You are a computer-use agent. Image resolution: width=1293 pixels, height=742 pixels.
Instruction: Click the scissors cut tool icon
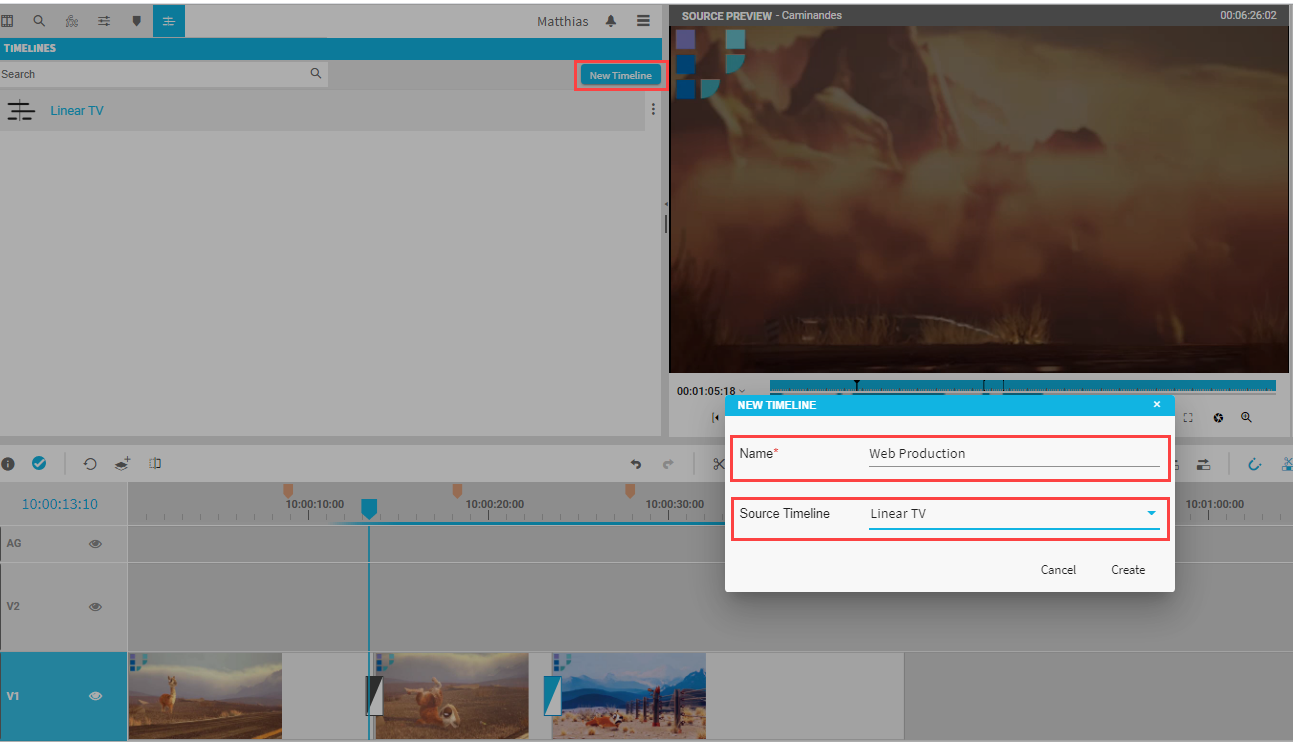[x=718, y=464]
